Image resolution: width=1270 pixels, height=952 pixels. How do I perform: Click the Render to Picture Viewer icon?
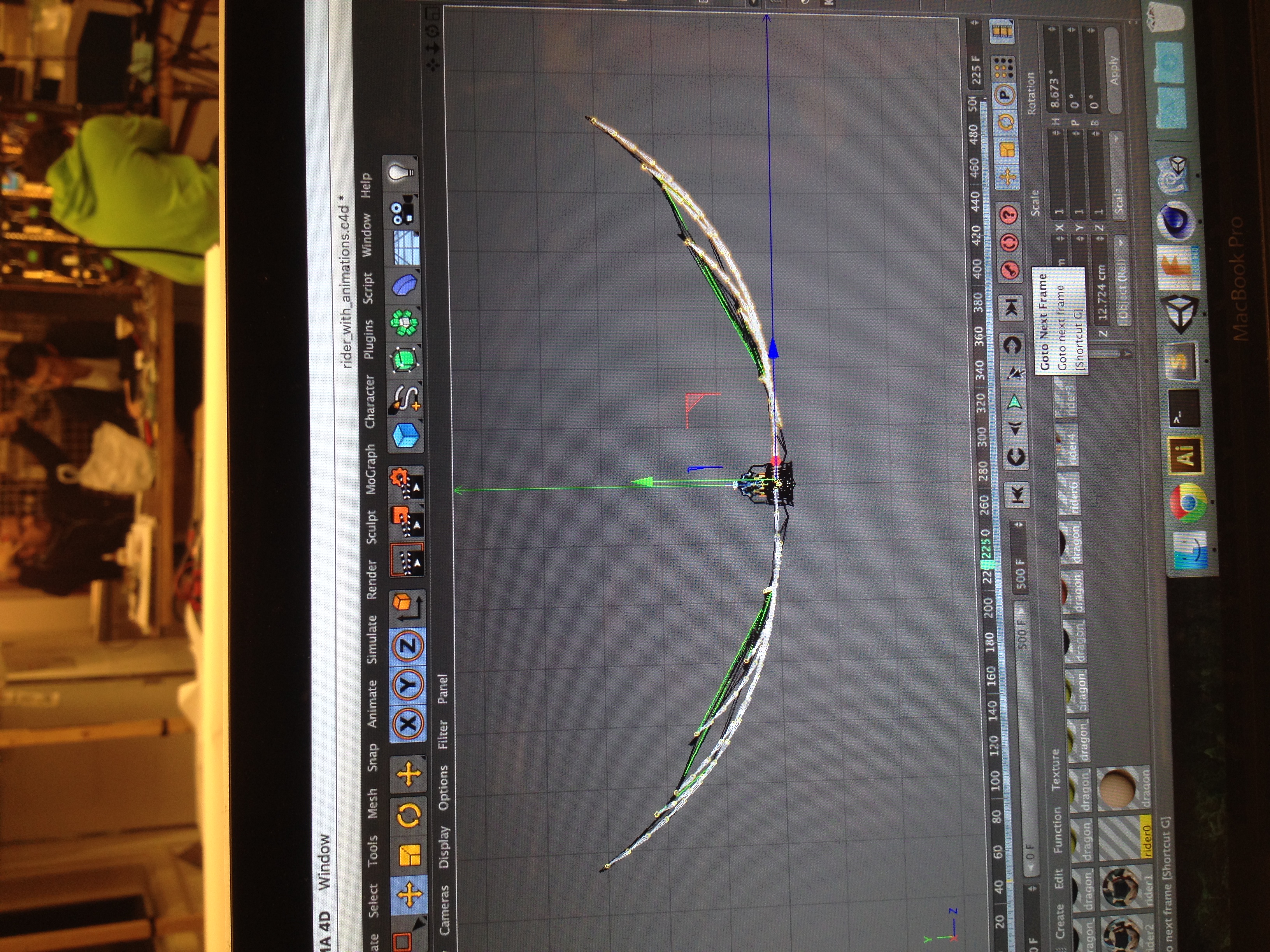tap(407, 522)
